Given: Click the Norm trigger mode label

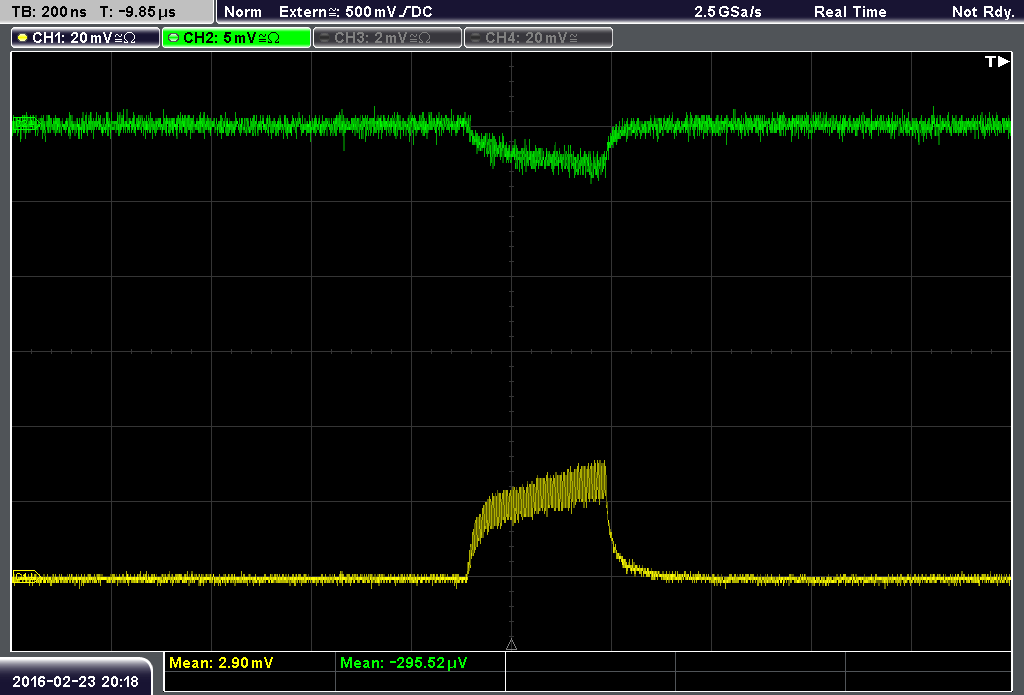Looking at the screenshot, I should tap(243, 12).
